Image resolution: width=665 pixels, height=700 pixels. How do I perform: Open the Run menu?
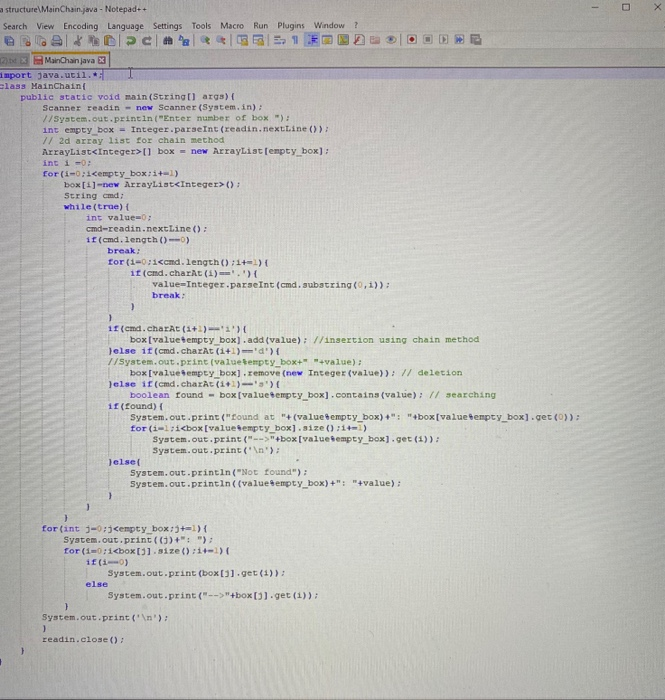click(x=261, y=25)
